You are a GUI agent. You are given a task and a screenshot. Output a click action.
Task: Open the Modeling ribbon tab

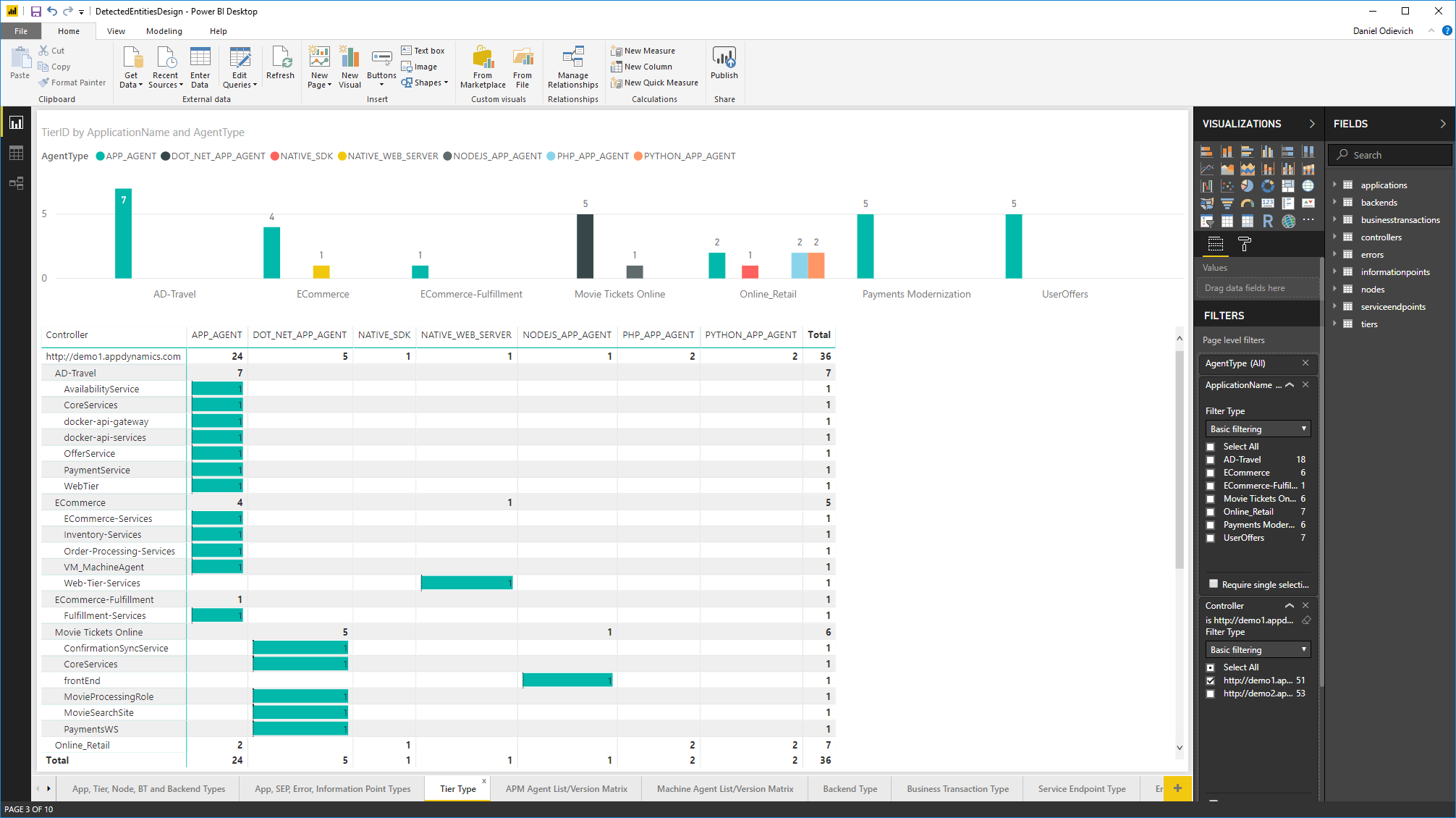coord(164,31)
